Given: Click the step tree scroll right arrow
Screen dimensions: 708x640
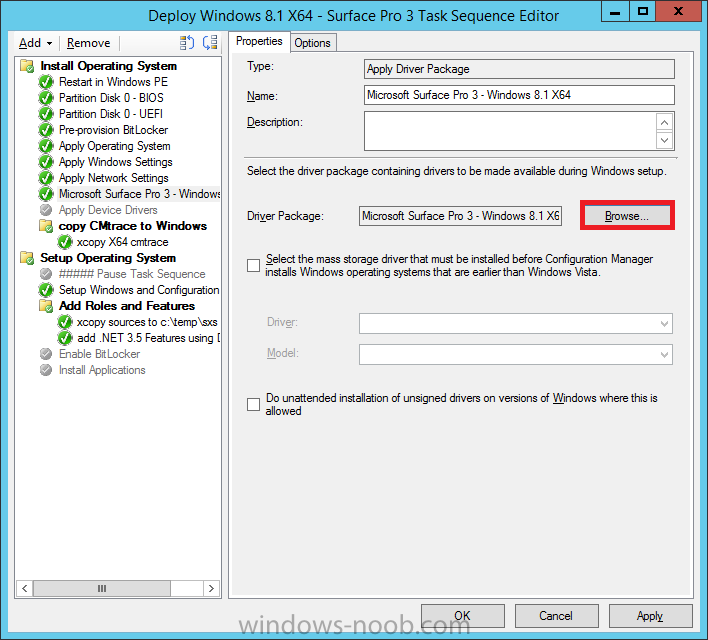Looking at the screenshot, I should pos(211,589).
